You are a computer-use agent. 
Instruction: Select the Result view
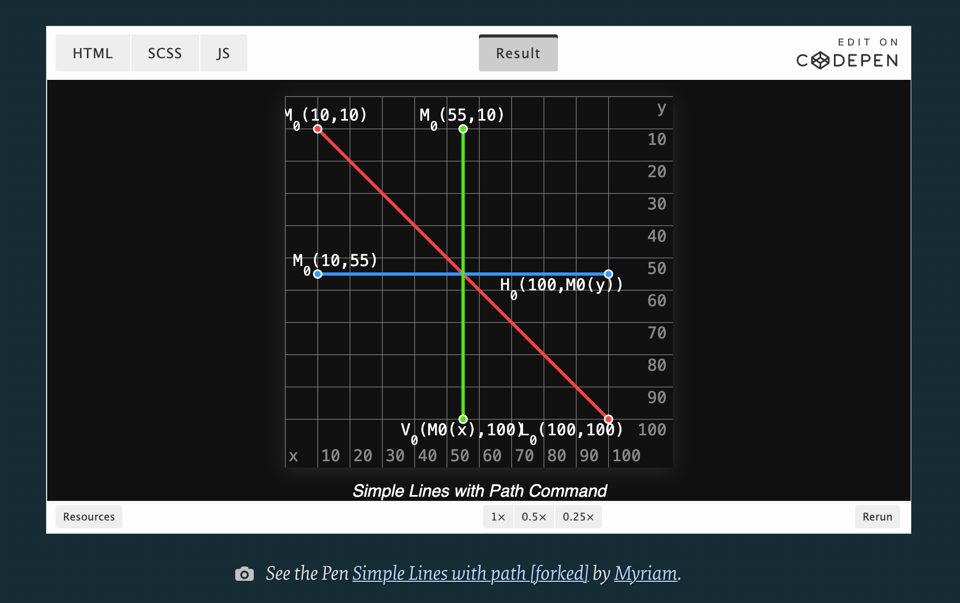coord(518,53)
